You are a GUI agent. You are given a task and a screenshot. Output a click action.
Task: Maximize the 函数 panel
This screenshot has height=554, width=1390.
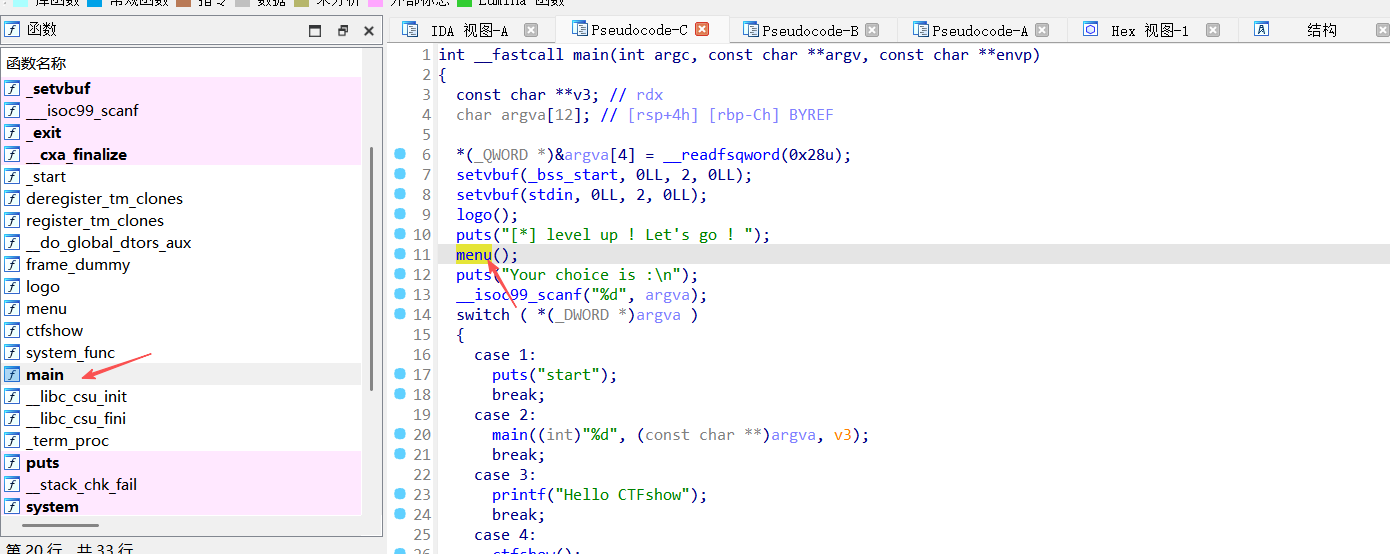pos(315,31)
